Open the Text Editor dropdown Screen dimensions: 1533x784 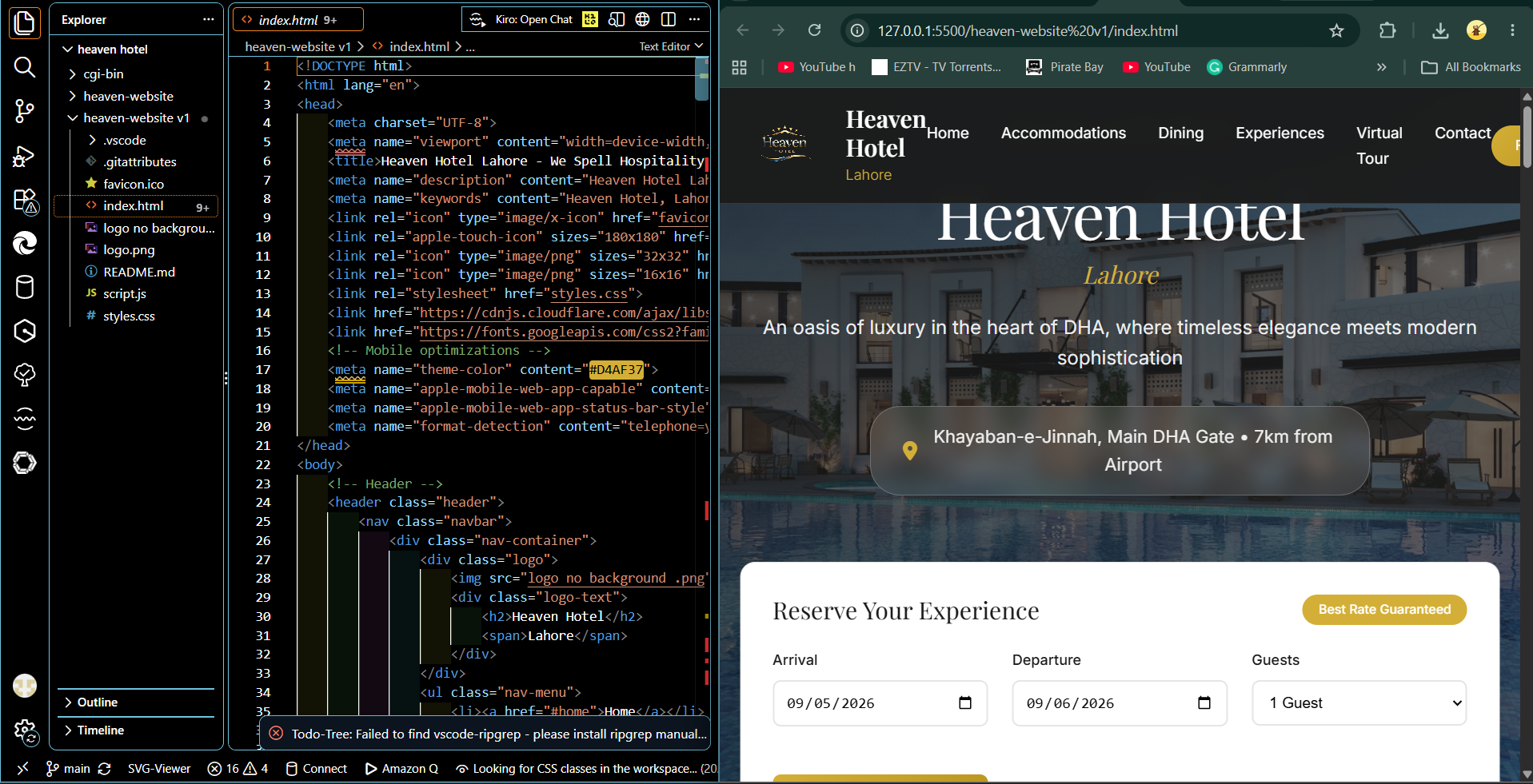click(671, 46)
